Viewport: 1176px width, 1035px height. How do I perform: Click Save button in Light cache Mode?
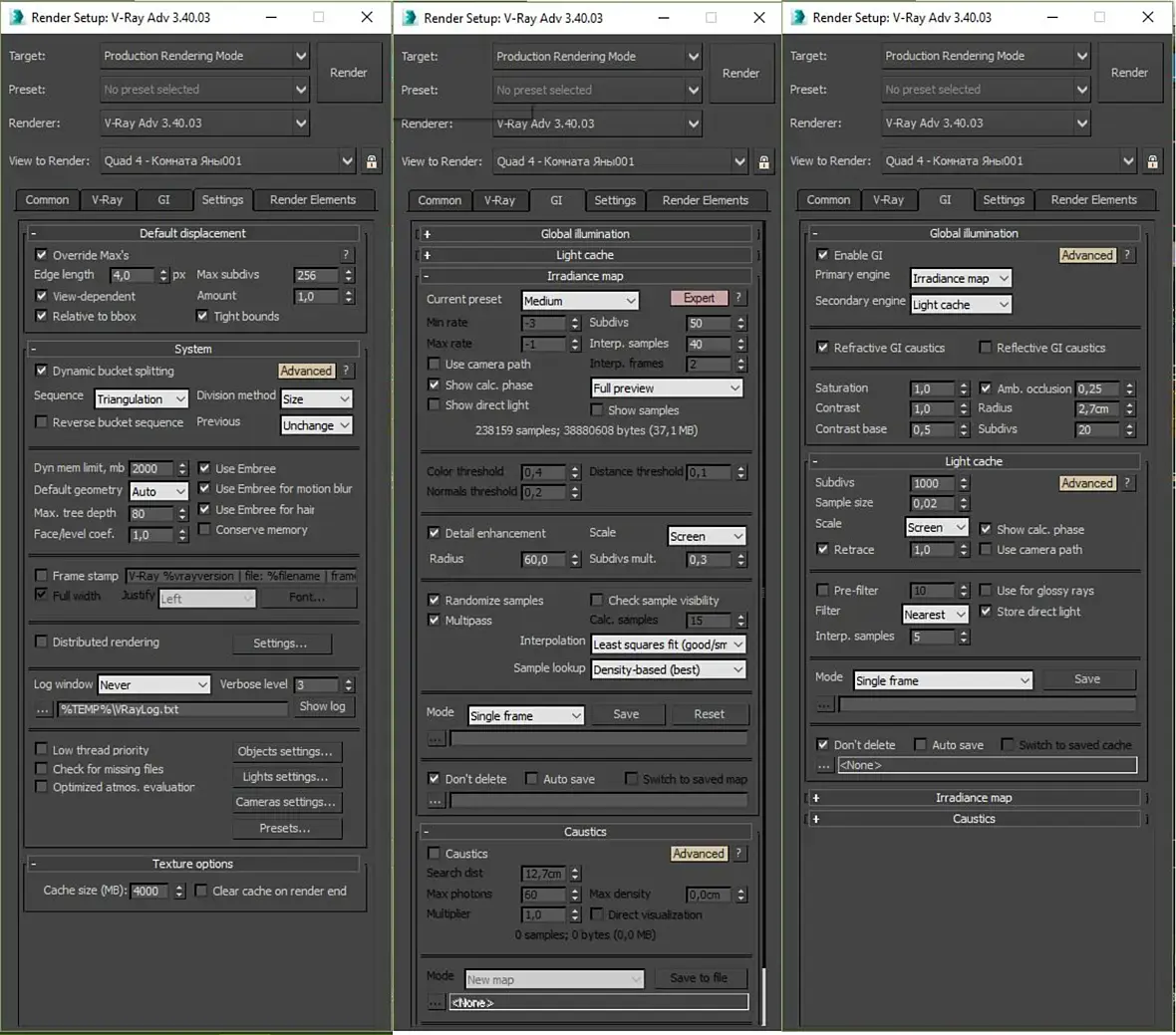[x=1086, y=679]
